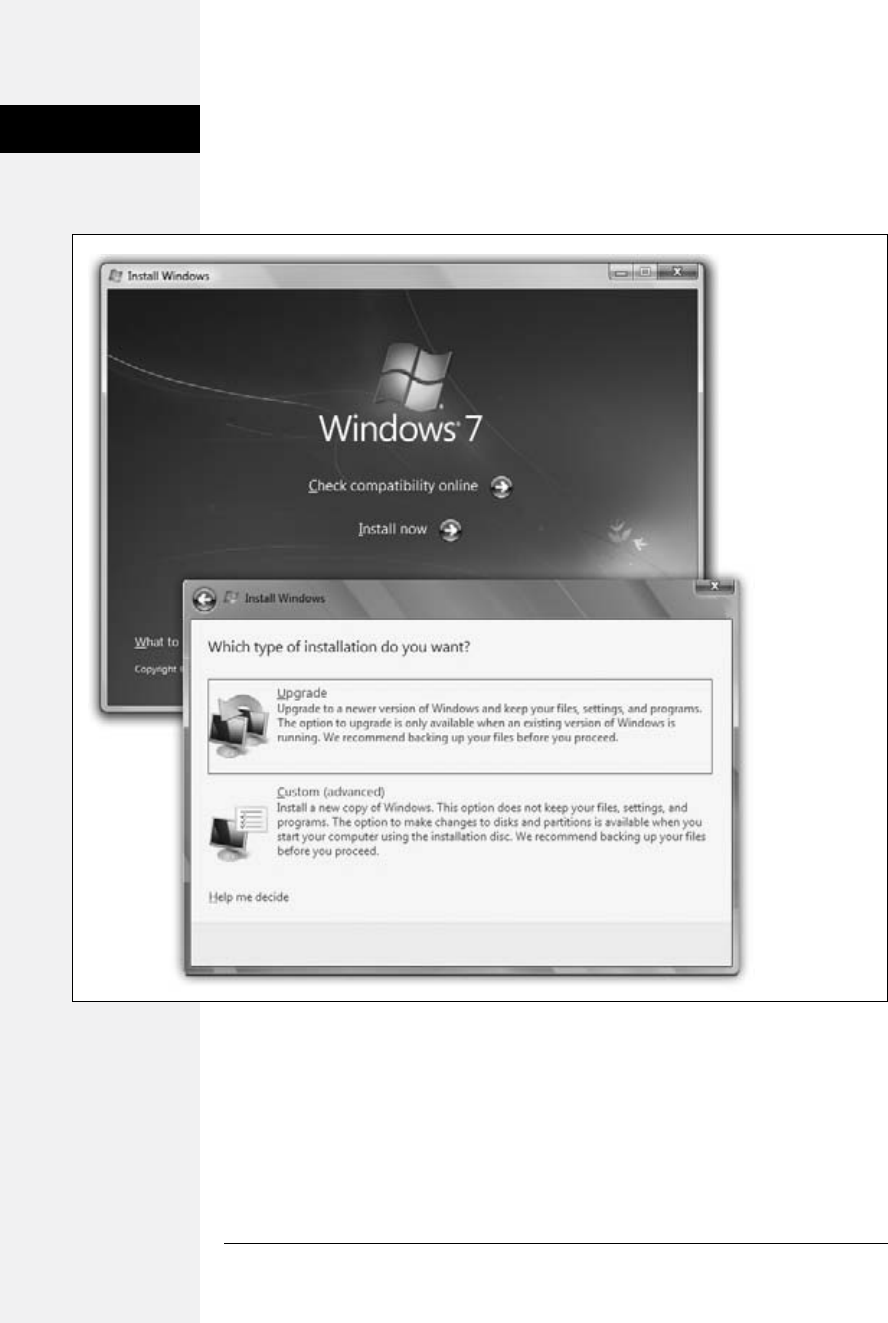Click the small setup icon in front dialog title
The width and height of the screenshot is (888, 1323).
tap(232, 598)
